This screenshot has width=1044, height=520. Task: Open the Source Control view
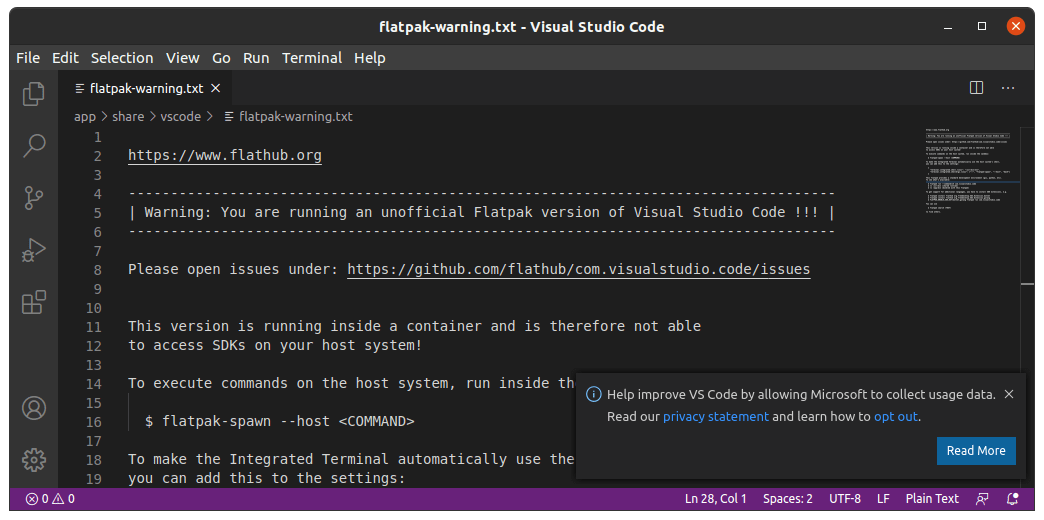pyautogui.click(x=34, y=198)
